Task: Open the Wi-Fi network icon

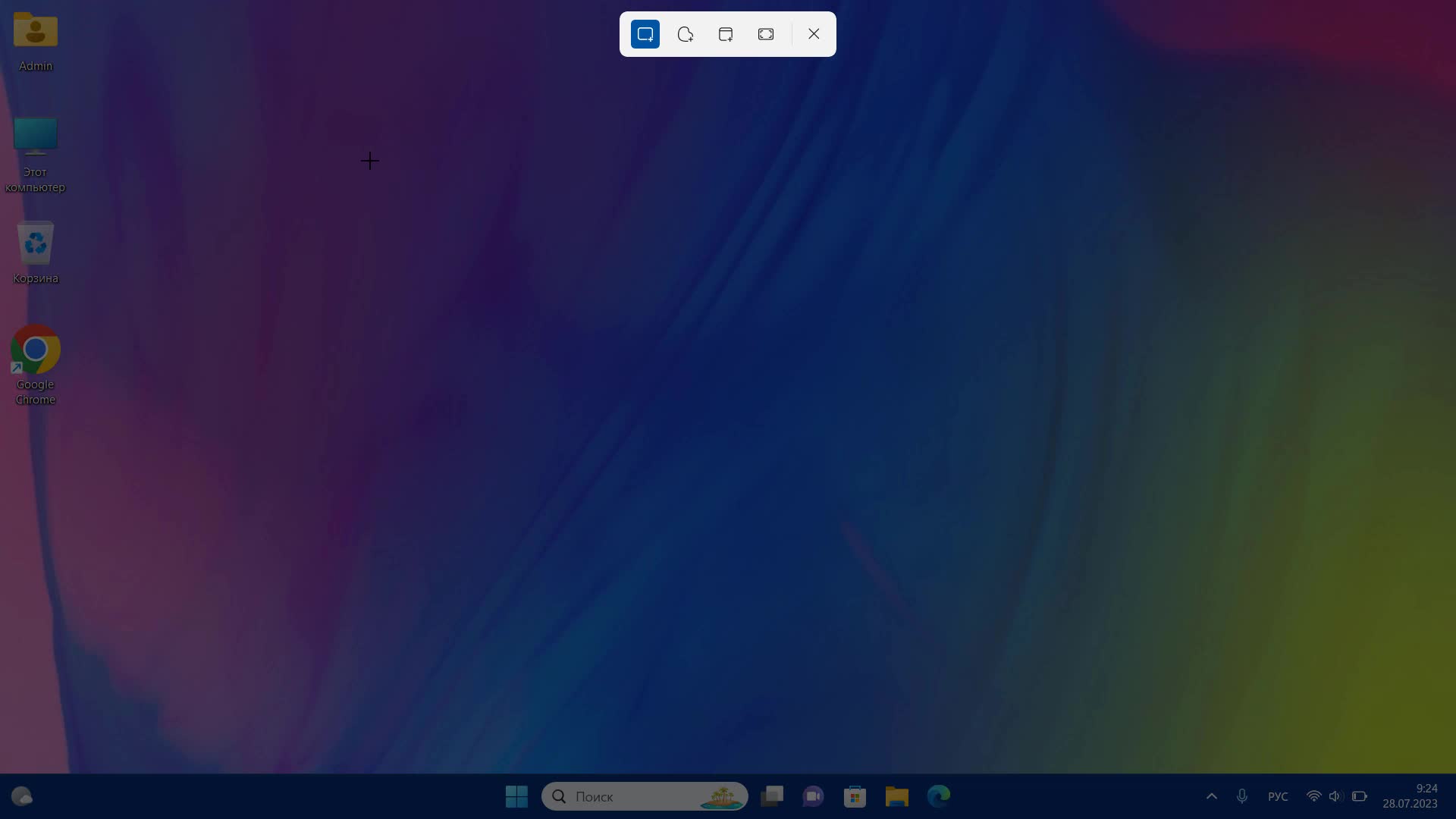Action: tap(1313, 796)
